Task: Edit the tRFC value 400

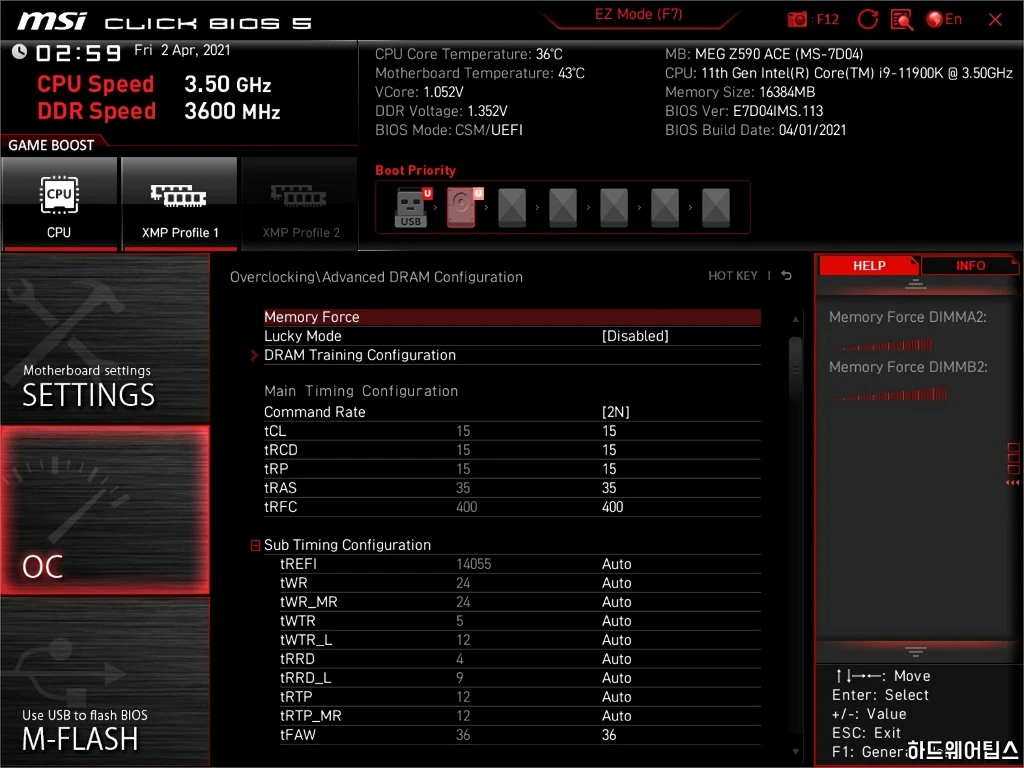Action: (x=613, y=507)
